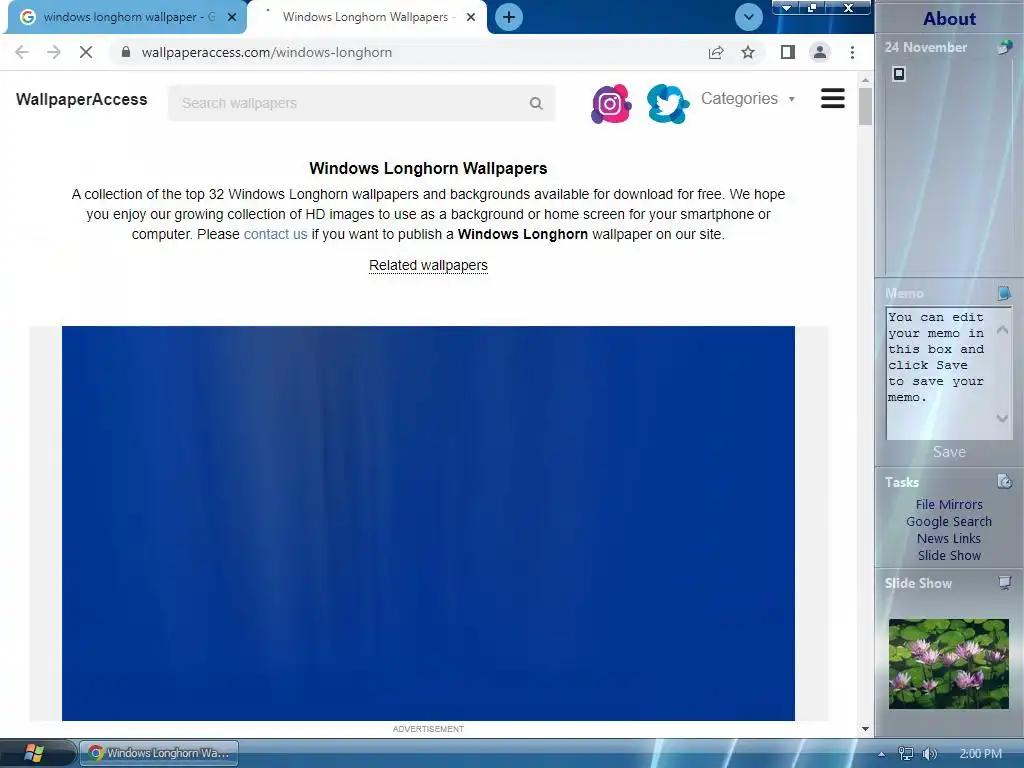Expand the Categories dropdown

[748, 99]
